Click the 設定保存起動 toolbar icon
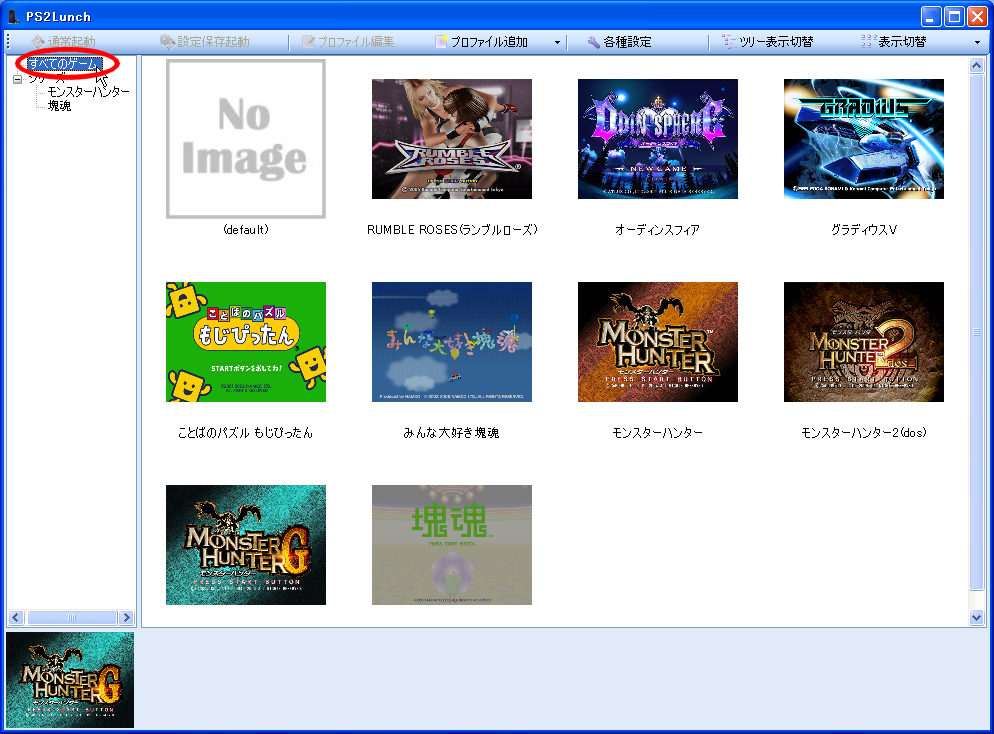The image size is (994, 734). [167, 42]
